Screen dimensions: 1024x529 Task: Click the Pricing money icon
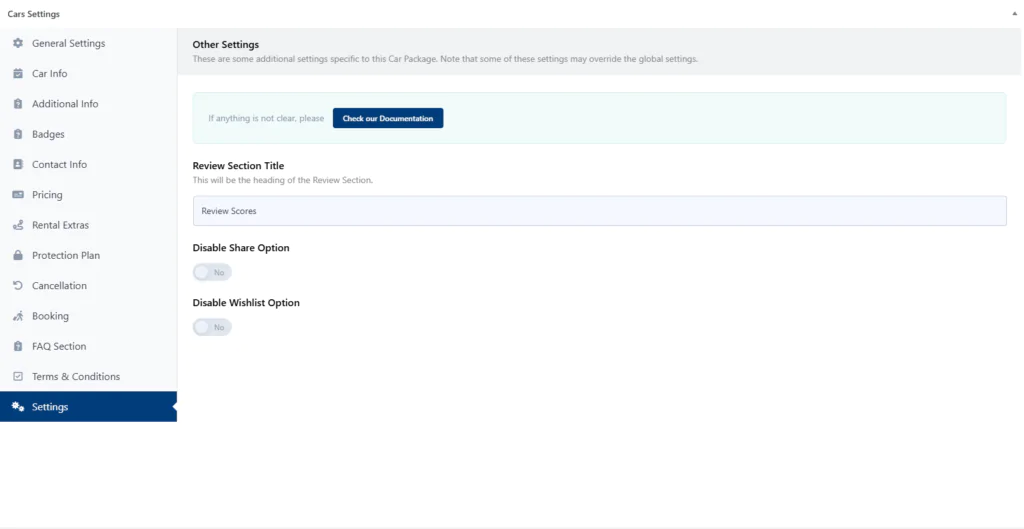pos(18,195)
